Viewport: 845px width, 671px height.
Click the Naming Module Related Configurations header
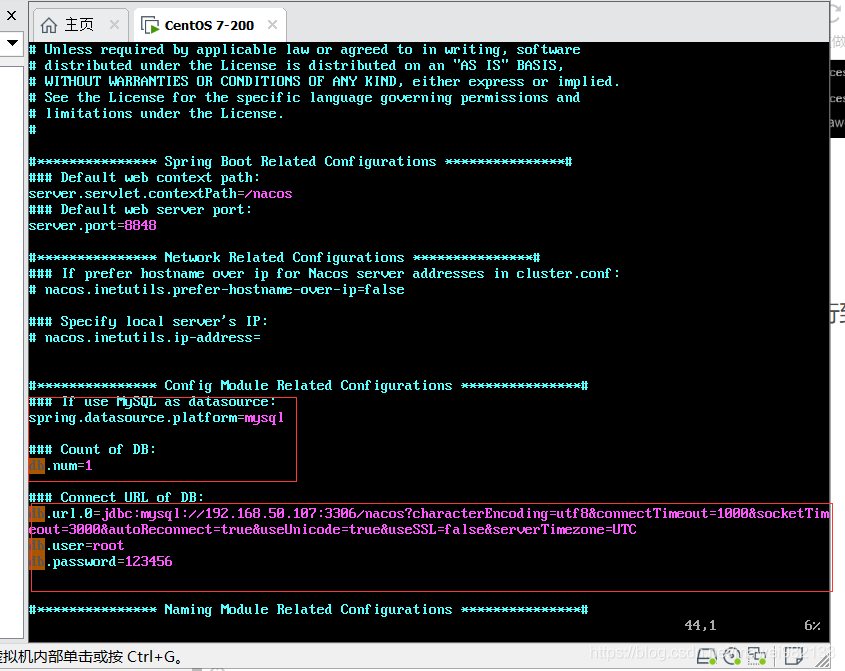[308, 610]
